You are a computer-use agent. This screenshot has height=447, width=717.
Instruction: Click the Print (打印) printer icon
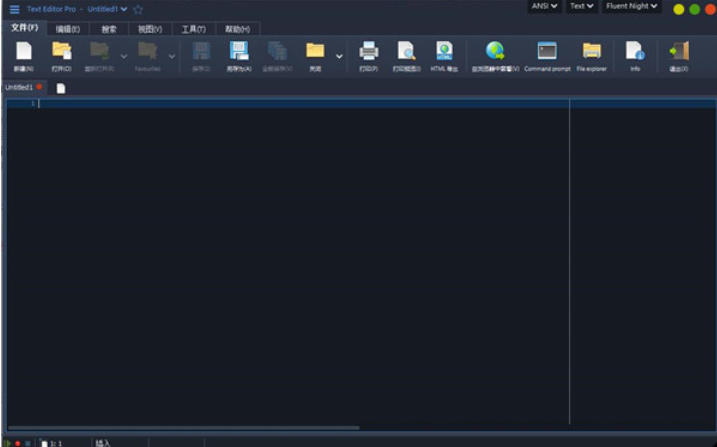[368, 53]
